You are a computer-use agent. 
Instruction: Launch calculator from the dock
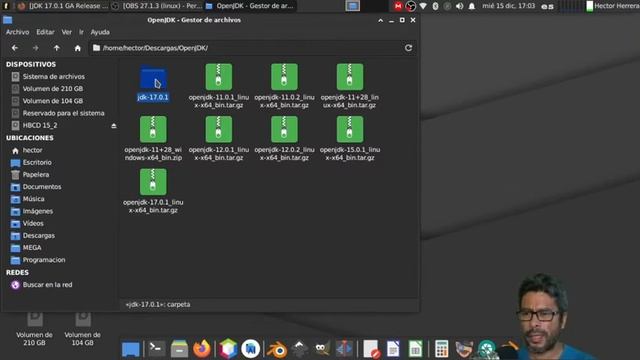coord(441,349)
